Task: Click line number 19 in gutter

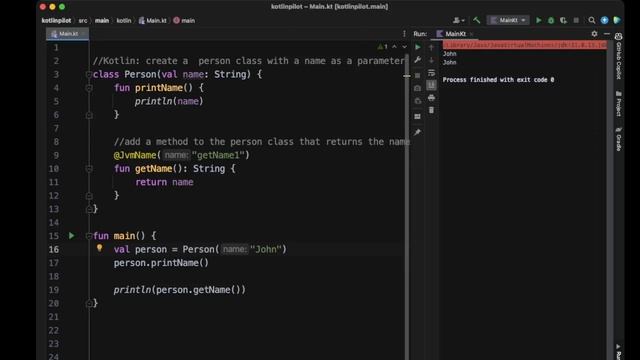Action: [x=54, y=290]
